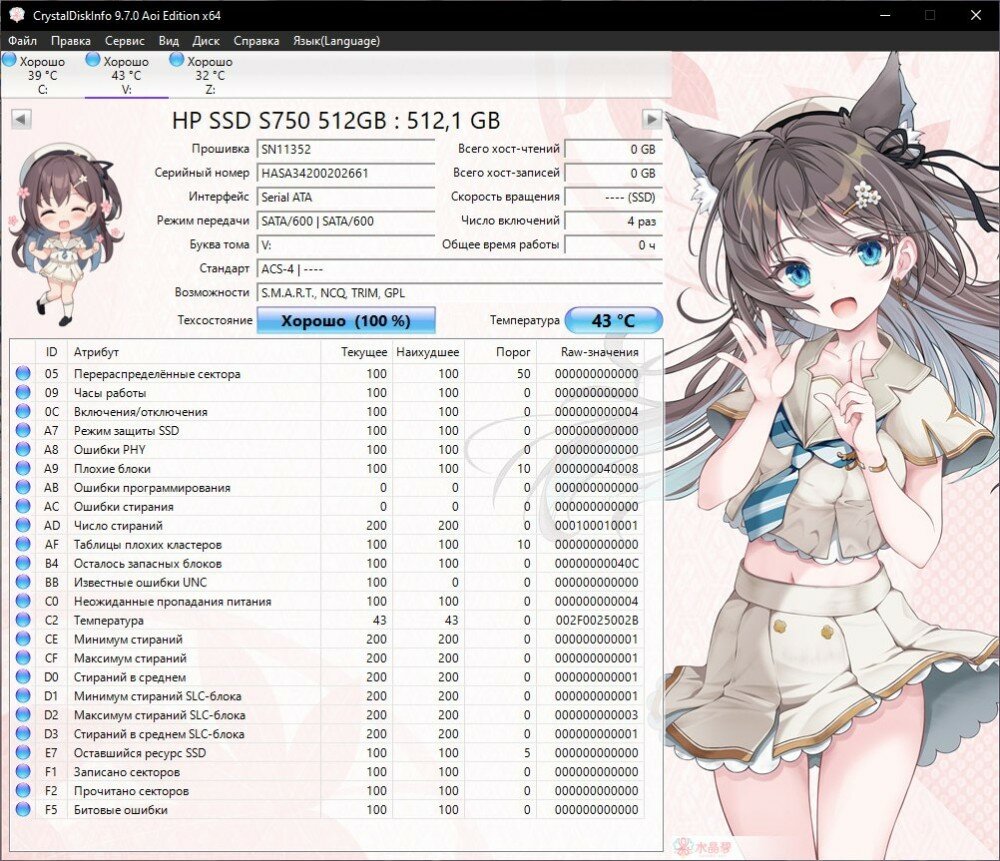
Task: Select disk C: tab at 39 °C
Action: 42,75
